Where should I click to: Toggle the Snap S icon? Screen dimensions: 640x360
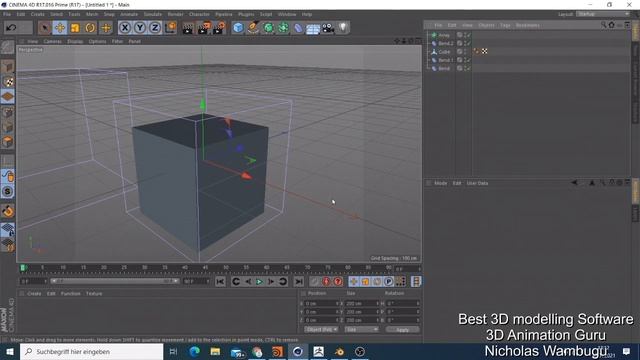(8, 191)
